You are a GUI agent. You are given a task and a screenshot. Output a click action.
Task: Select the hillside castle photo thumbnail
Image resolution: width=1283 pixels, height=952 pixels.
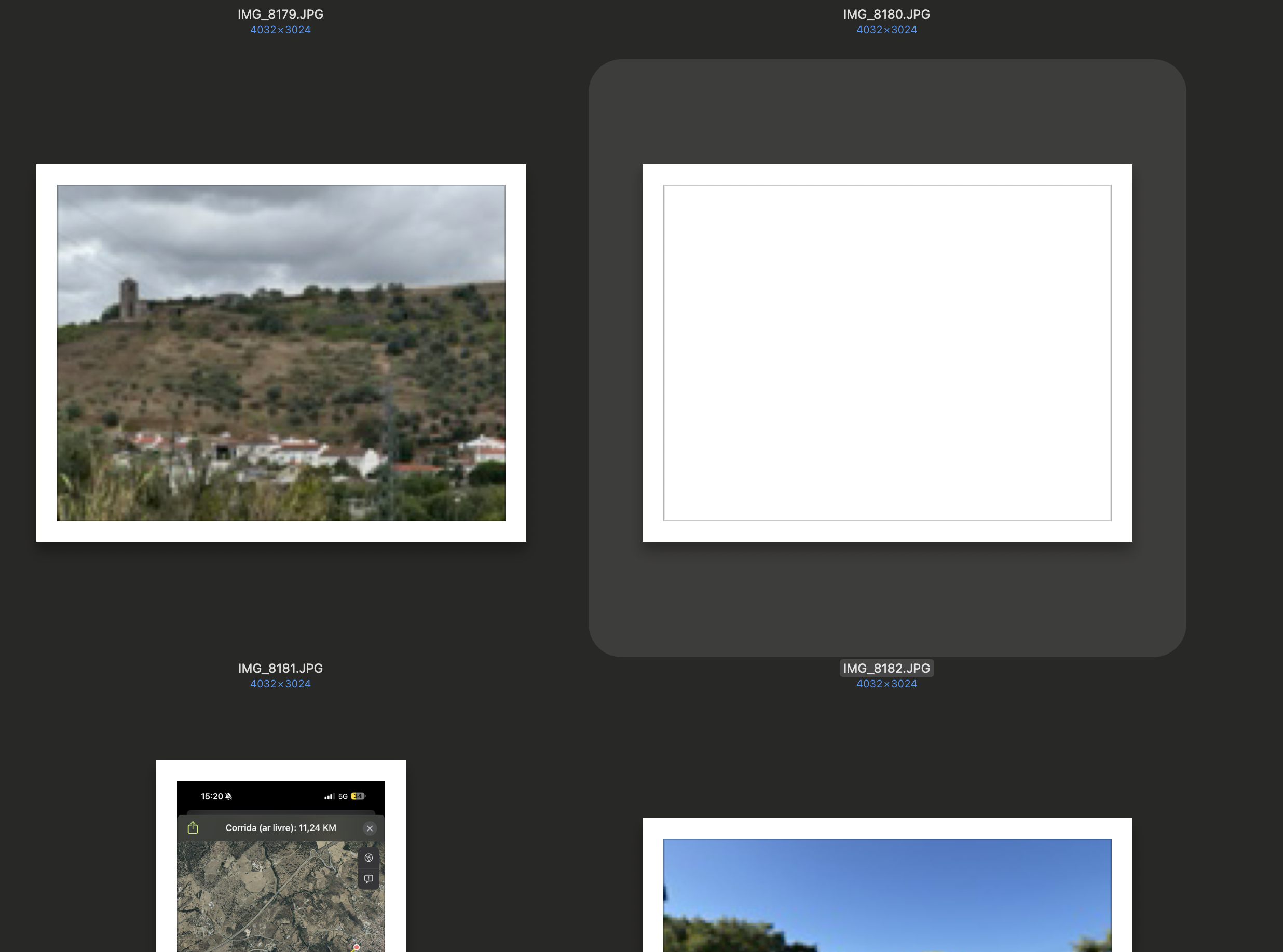281,352
